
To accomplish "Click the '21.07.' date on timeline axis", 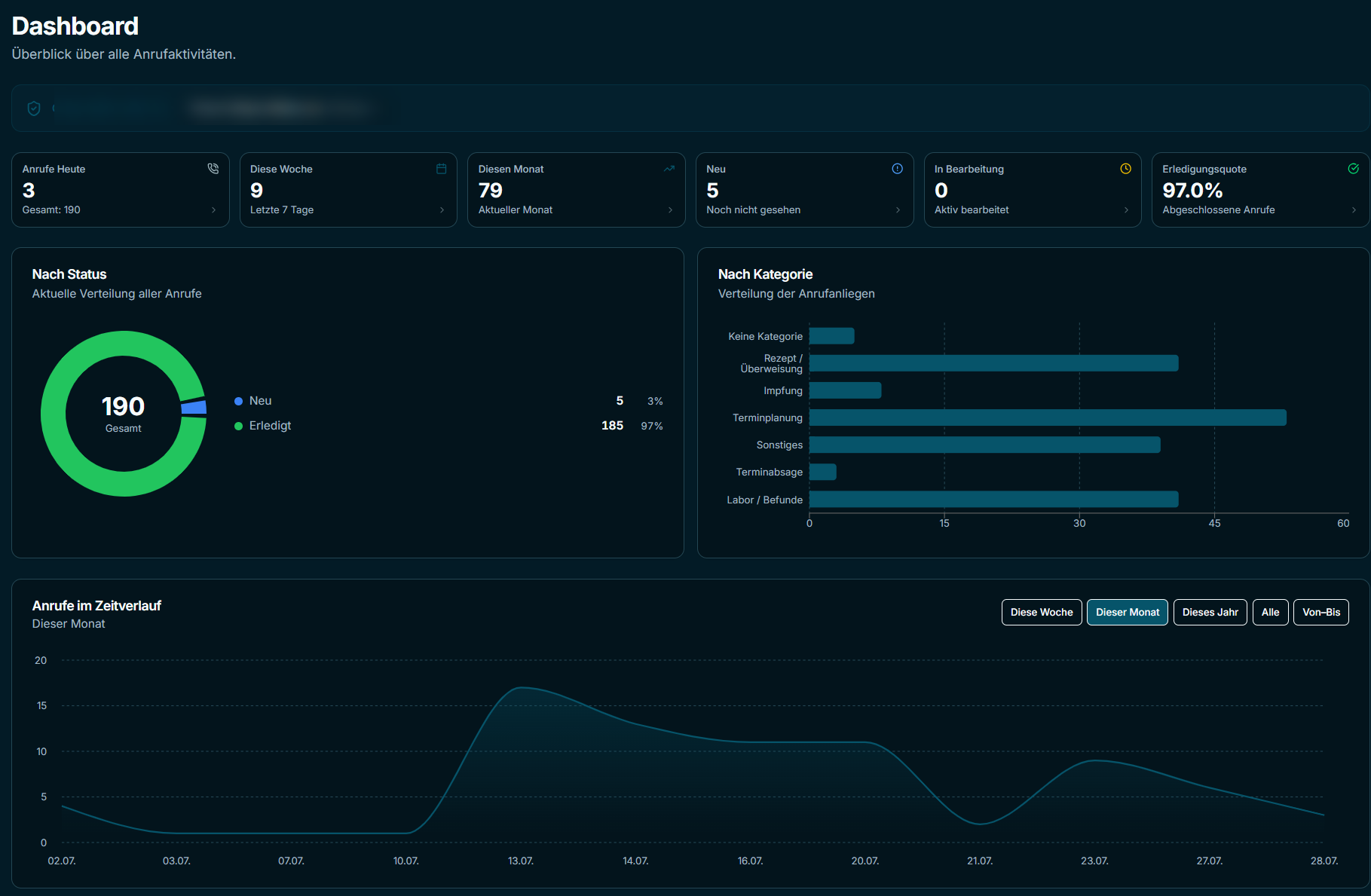I will coord(980,861).
